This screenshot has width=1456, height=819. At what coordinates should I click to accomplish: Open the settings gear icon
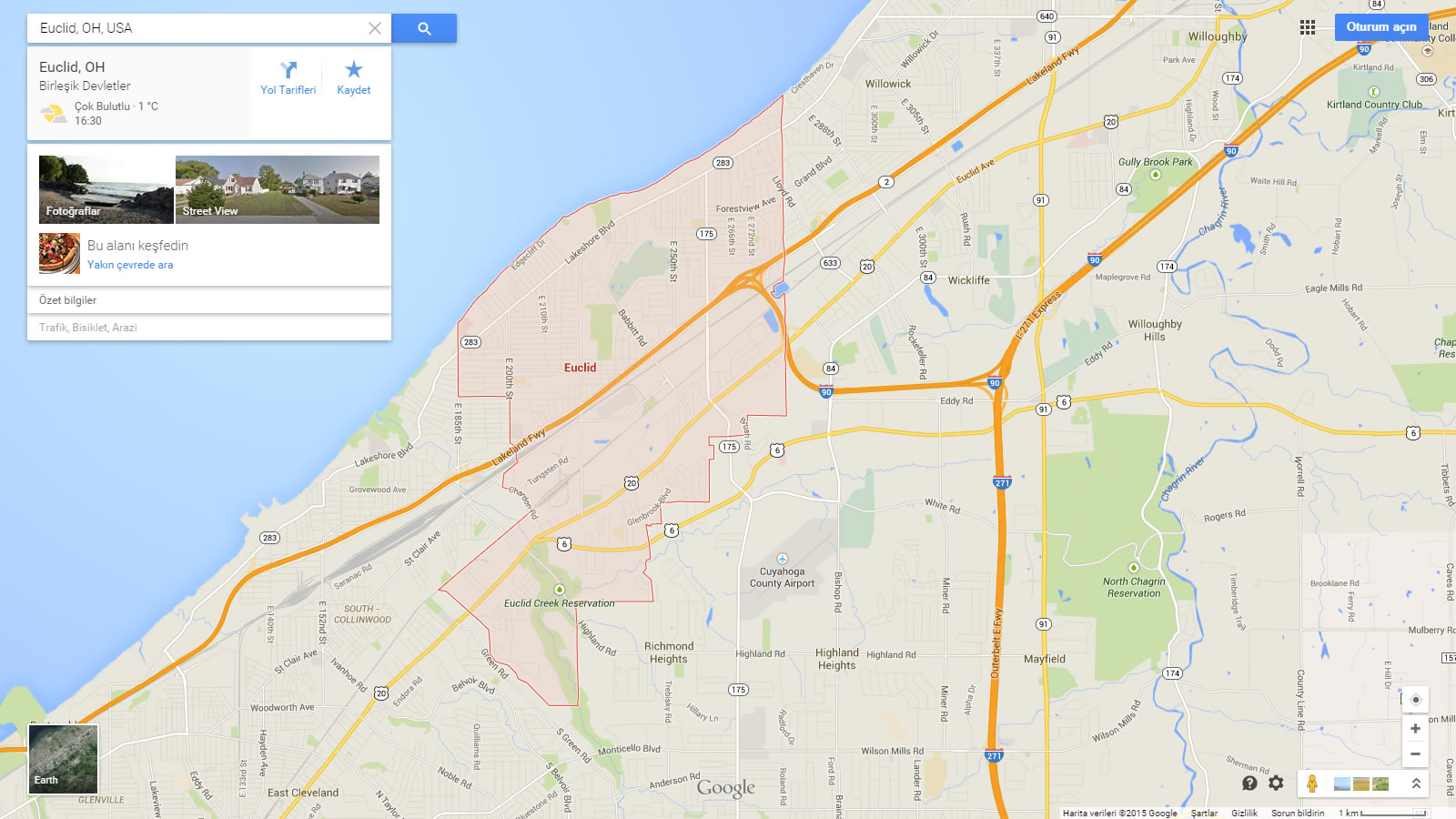point(1276,783)
